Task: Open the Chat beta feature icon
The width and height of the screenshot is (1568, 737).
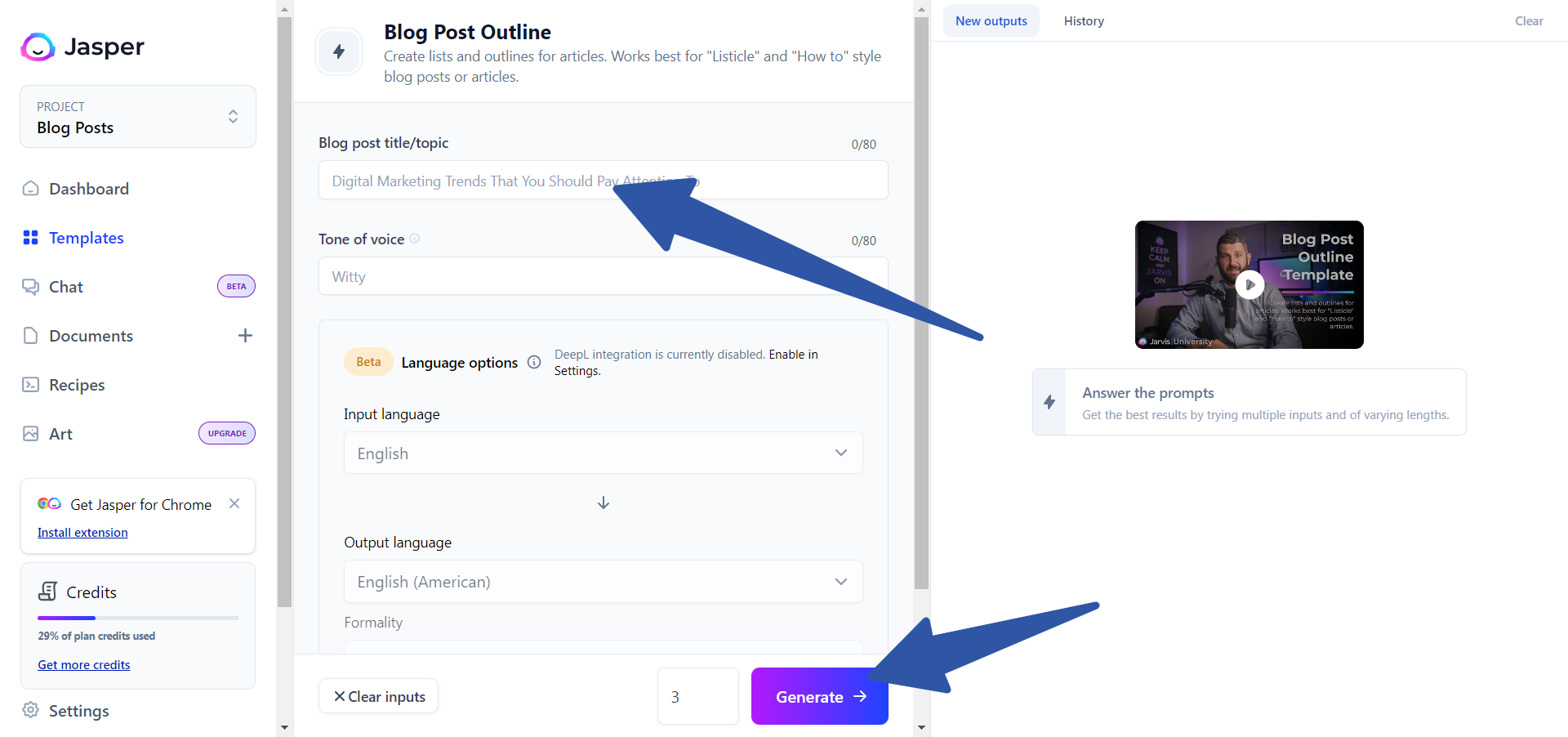Action: click(30, 286)
